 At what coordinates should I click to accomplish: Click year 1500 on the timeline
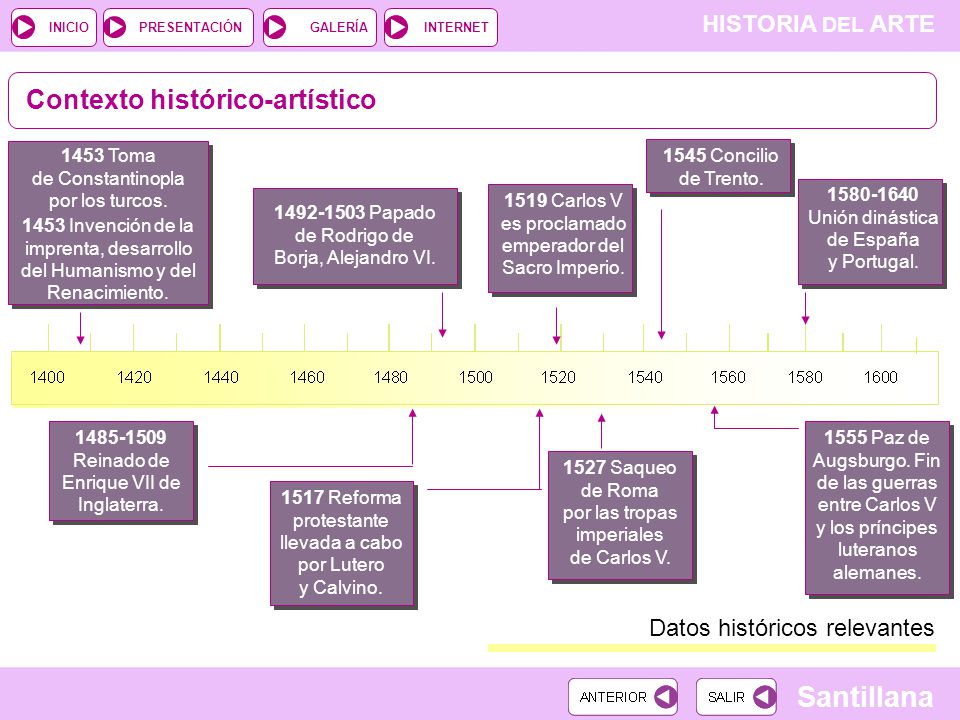pos(476,377)
